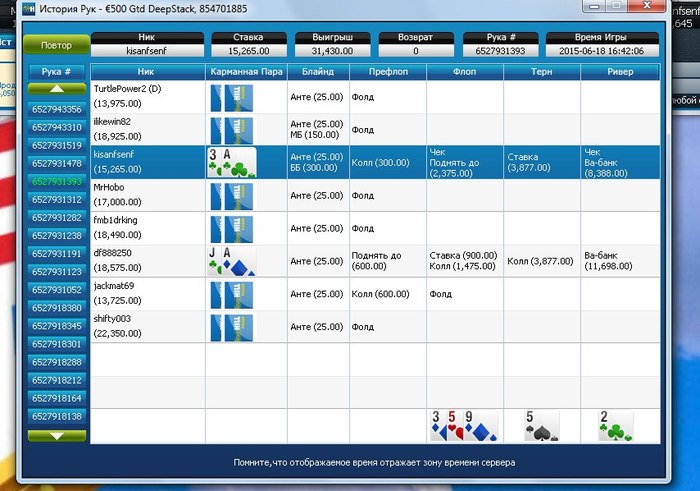
Task: Click shifty003's face-down cards
Action: pos(232,328)
